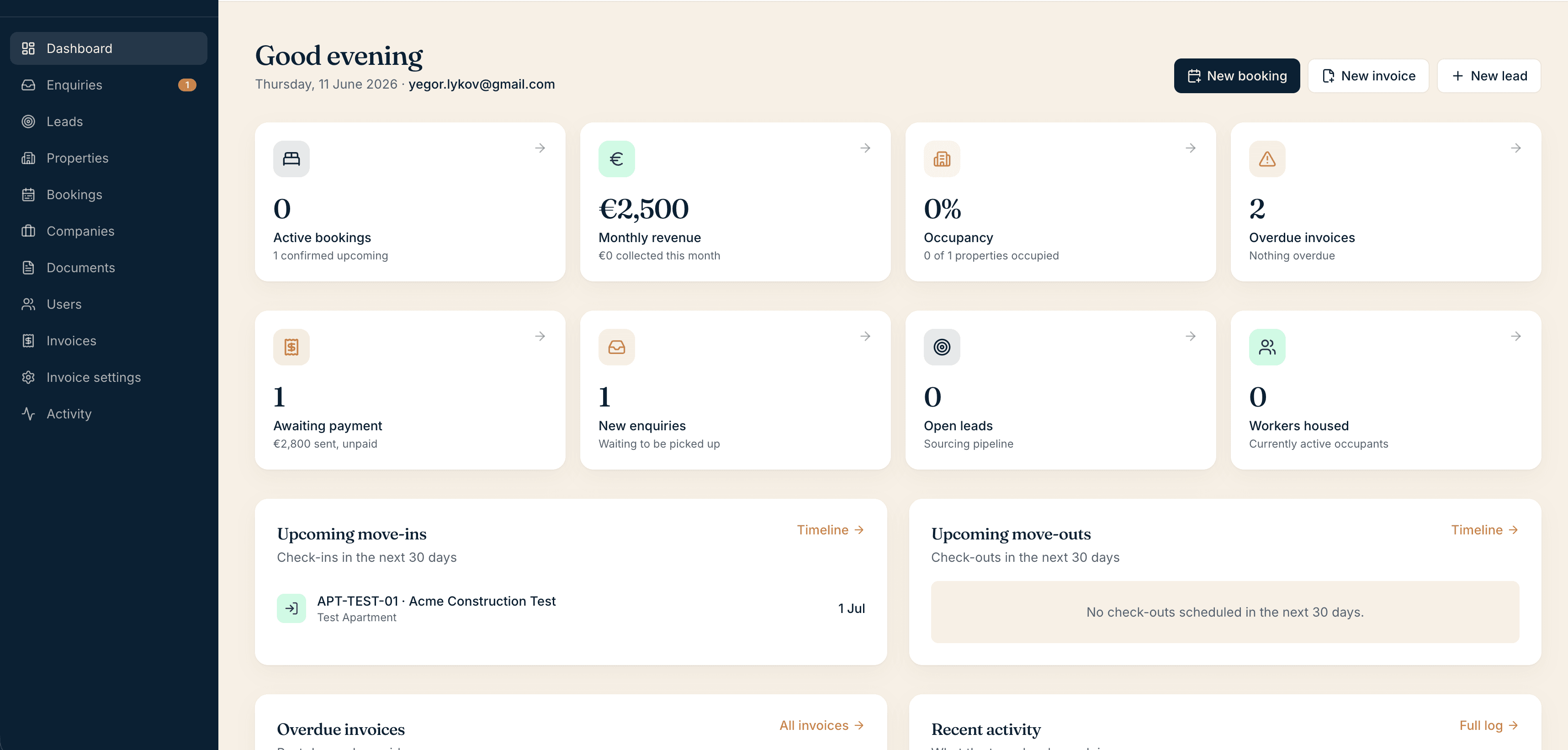Click the receipt icon on Awaiting payment card
1568x750 pixels.
pos(291,347)
